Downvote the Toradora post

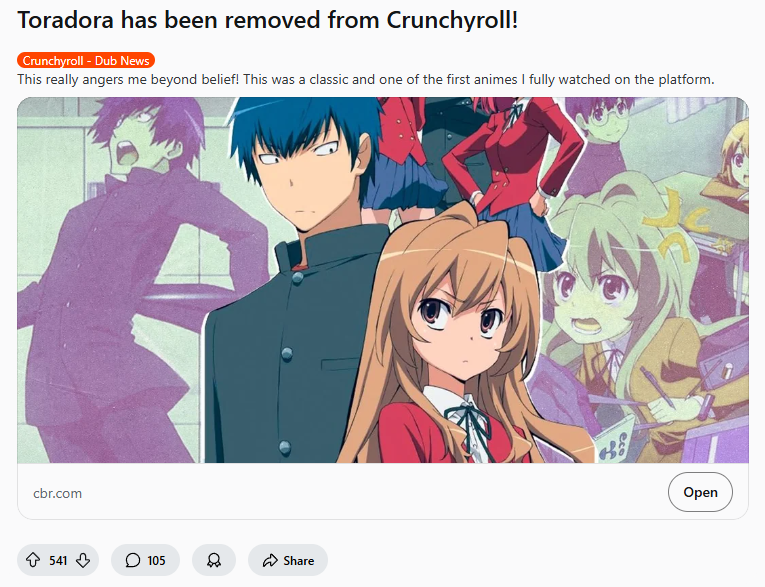(83, 560)
